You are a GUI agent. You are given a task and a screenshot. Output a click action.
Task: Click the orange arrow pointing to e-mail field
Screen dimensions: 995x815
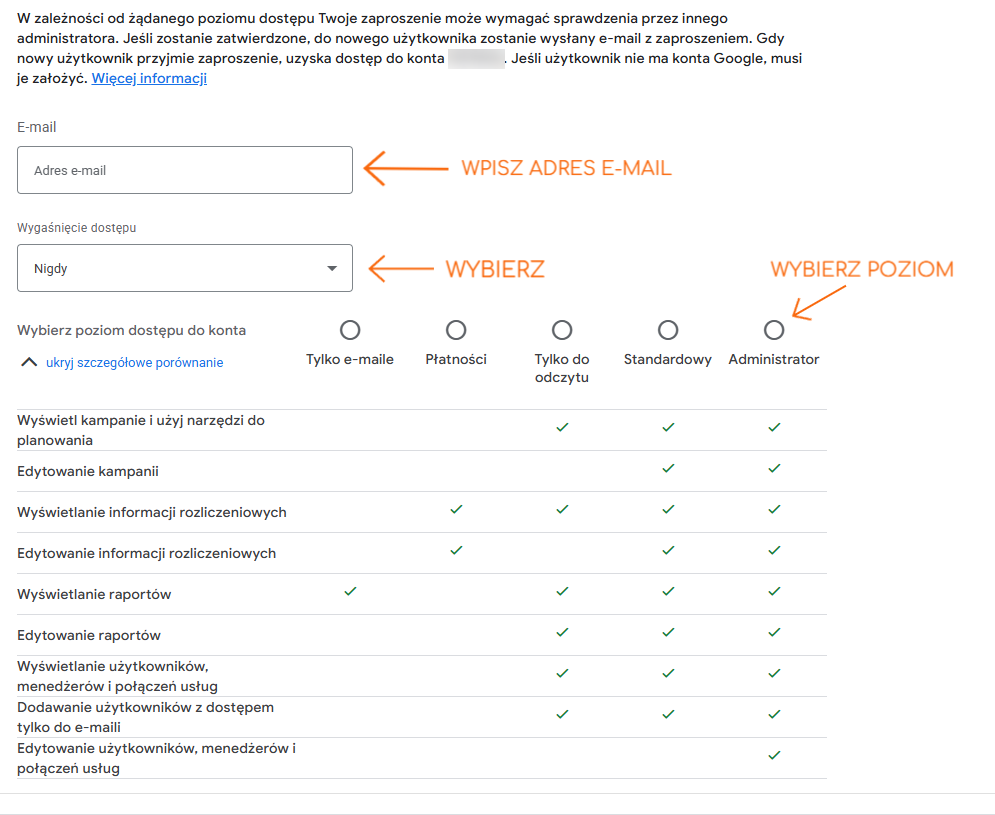pyautogui.click(x=406, y=169)
